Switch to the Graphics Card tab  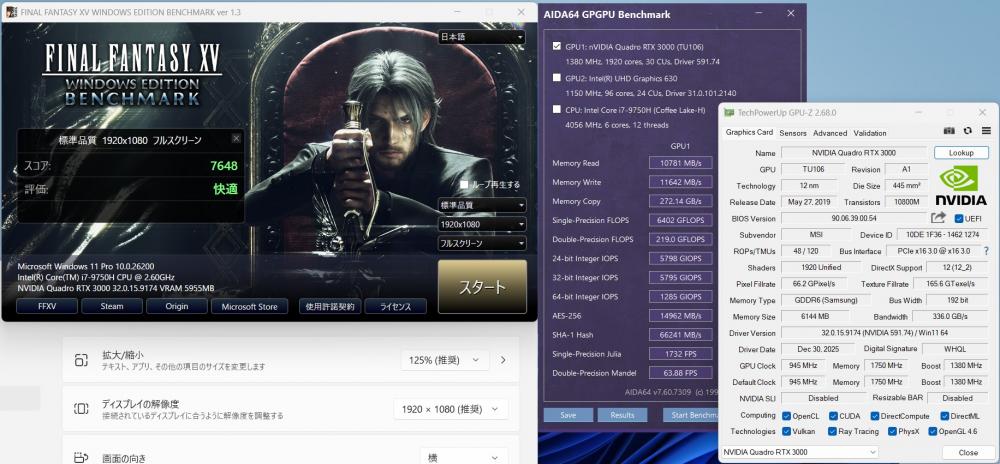pos(749,133)
